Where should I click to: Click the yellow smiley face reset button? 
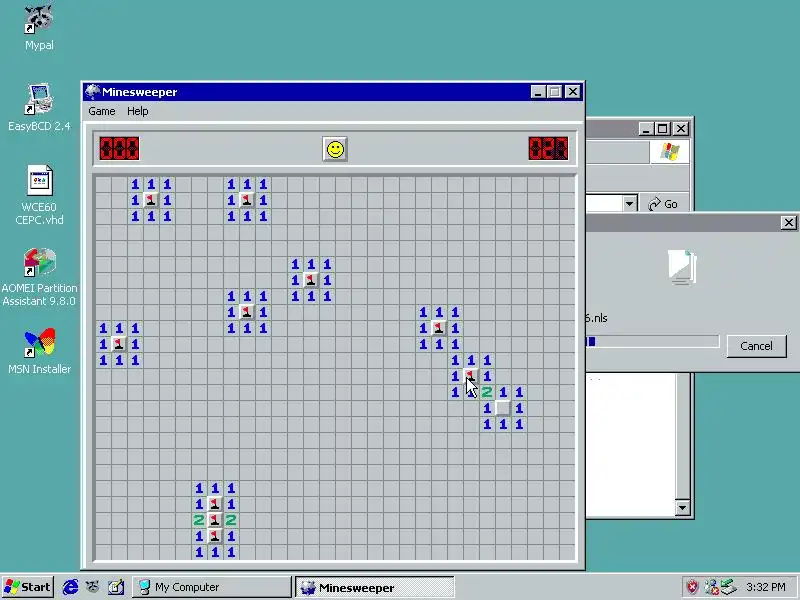[335, 149]
